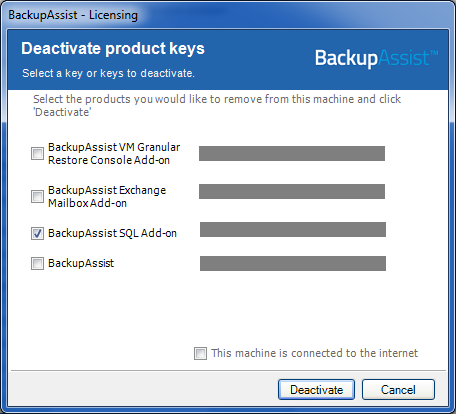Click the 'BackupAssist SQL Add-on' label text
The image size is (456, 414).
pos(112,233)
